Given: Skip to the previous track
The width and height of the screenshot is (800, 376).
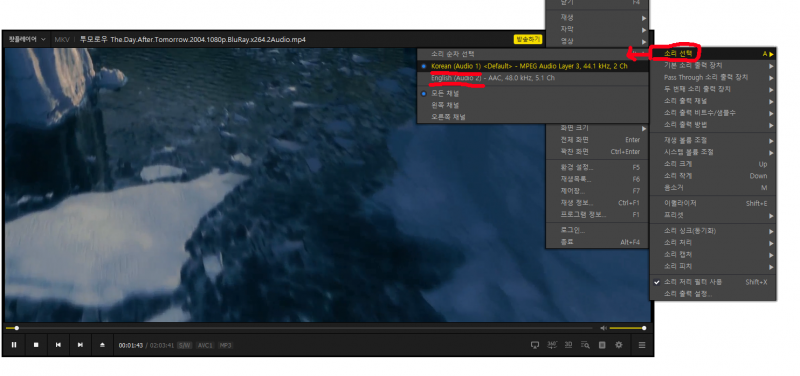Looking at the screenshot, I should tap(58, 345).
